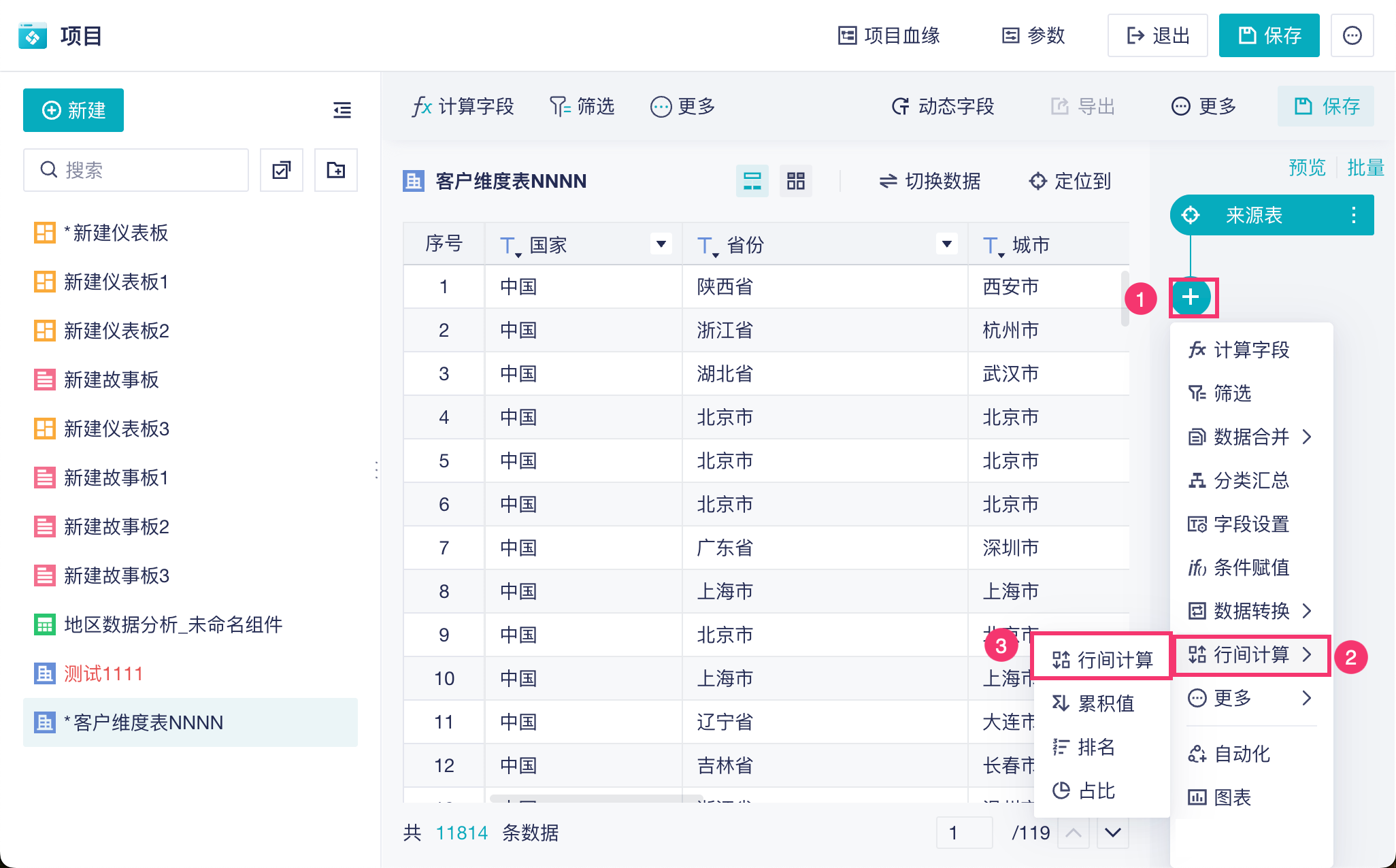
Task: Switch to grid card view
Action: click(795, 181)
